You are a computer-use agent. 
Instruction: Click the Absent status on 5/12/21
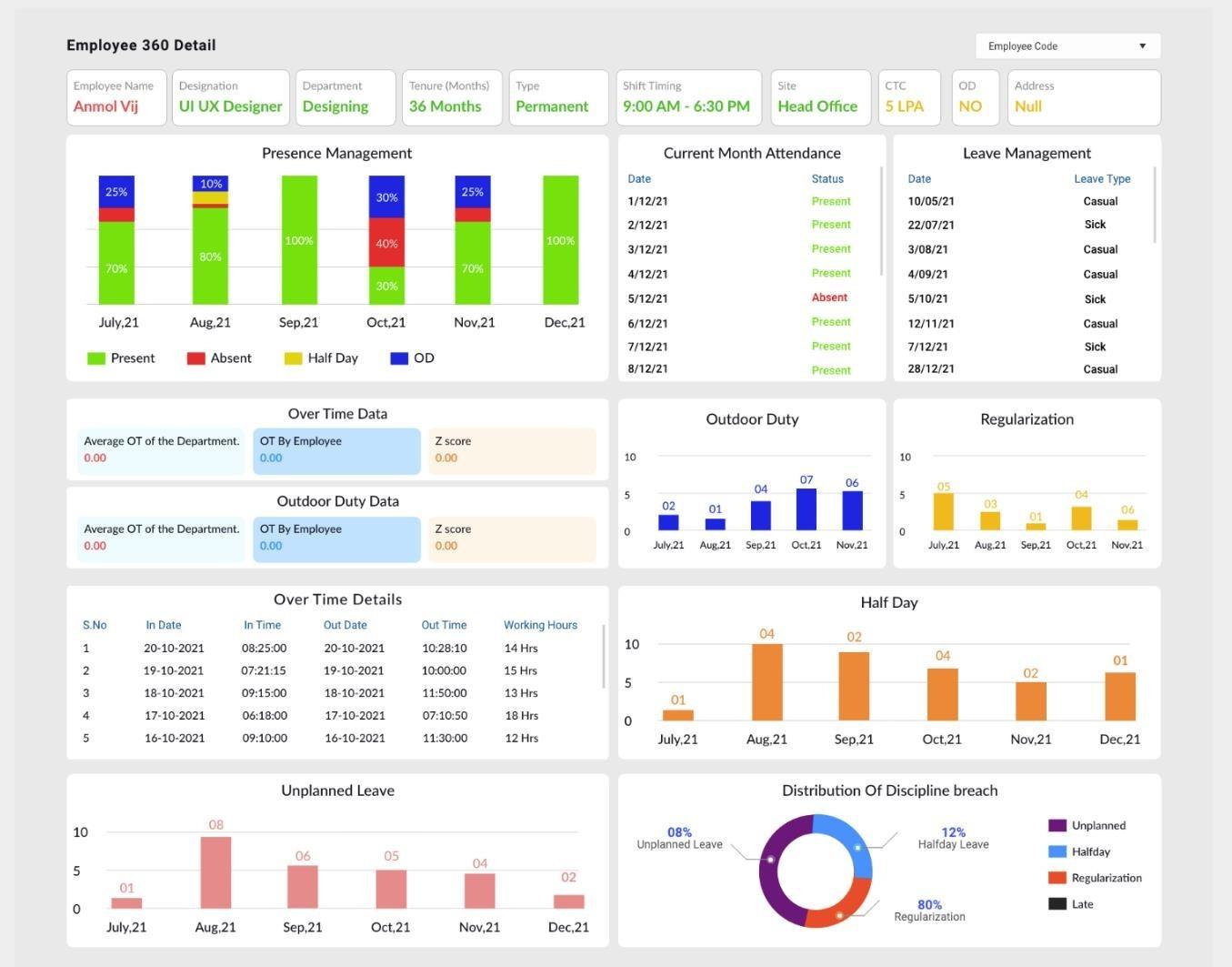pos(829,297)
